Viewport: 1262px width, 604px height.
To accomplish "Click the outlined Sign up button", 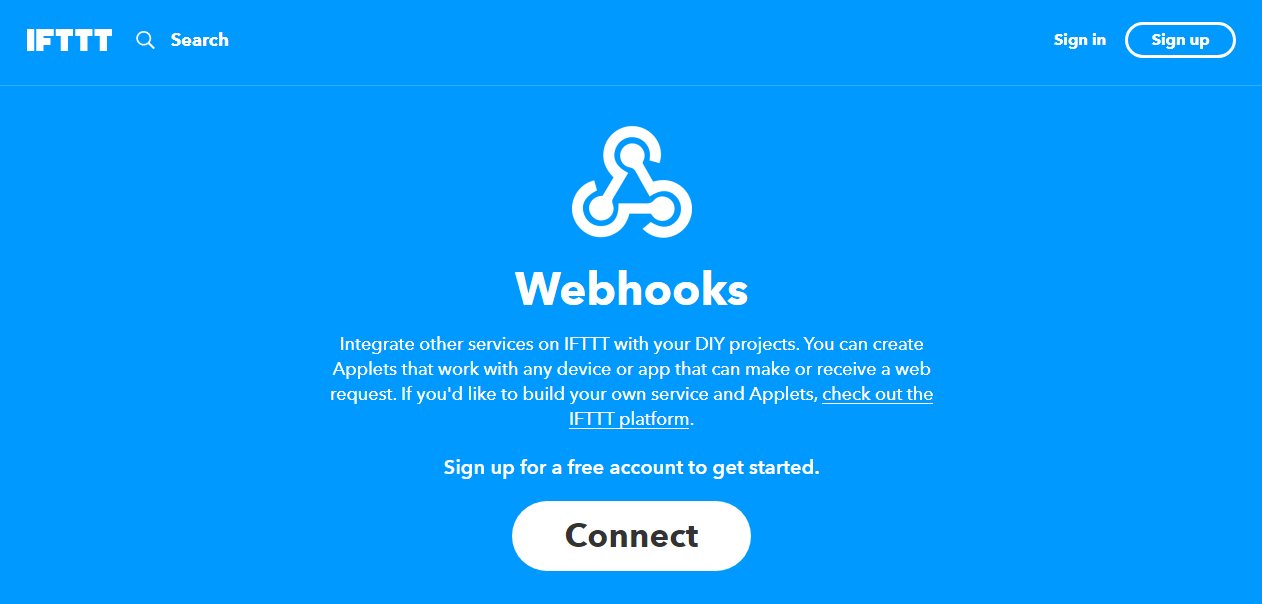I will coord(1180,40).
